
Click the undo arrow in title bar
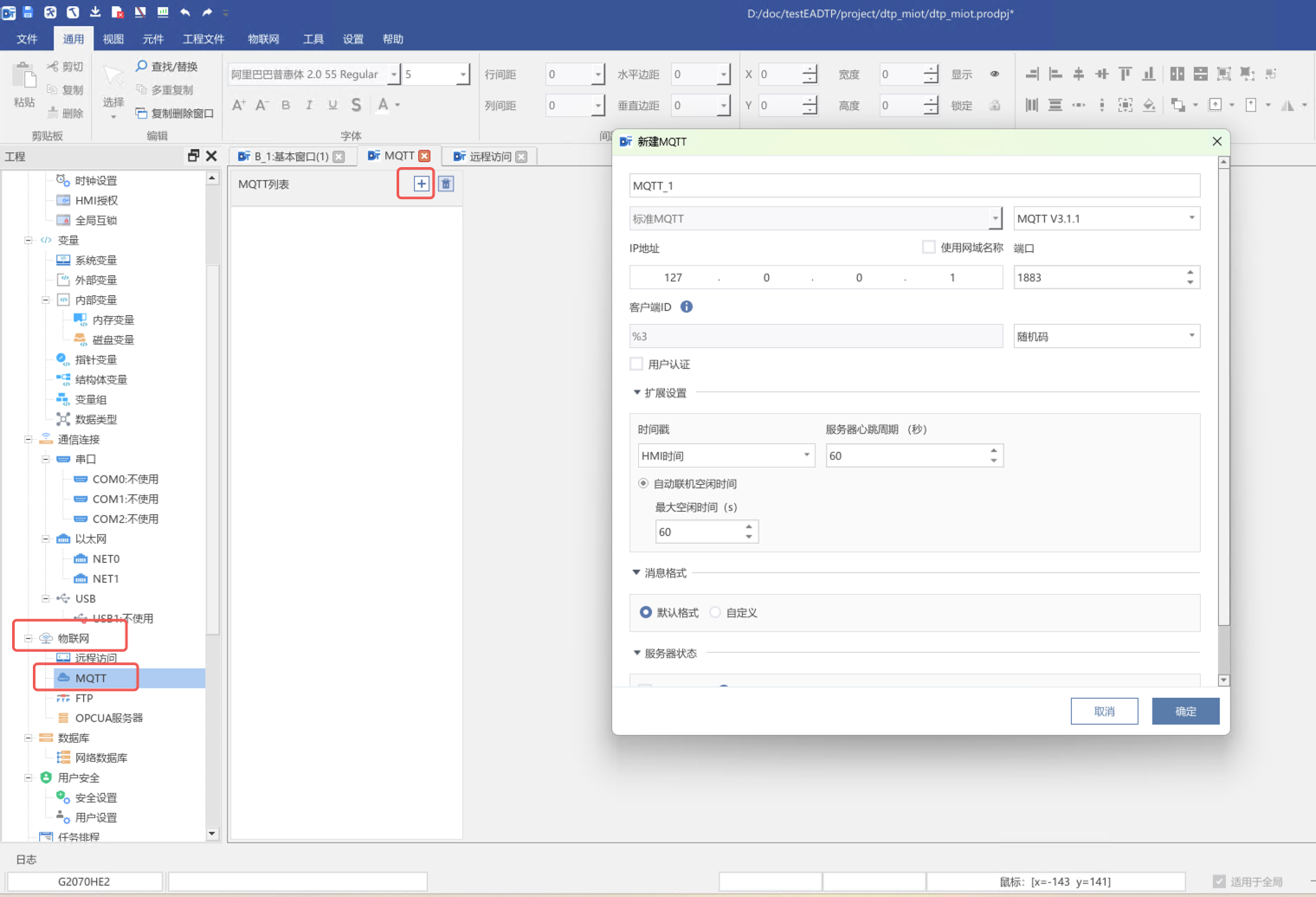click(184, 12)
